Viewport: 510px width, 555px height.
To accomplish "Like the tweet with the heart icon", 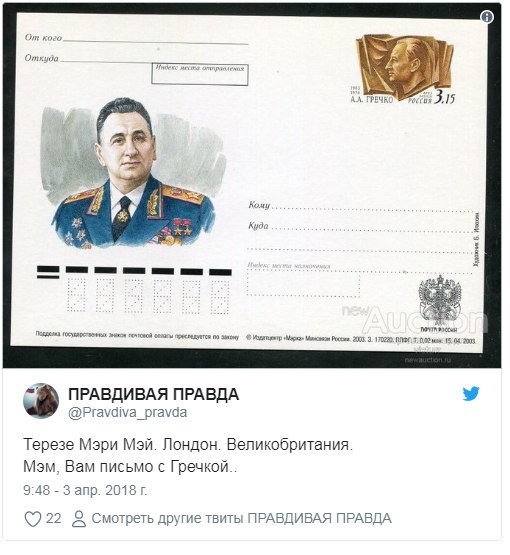I will pyautogui.click(x=33, y=519).
